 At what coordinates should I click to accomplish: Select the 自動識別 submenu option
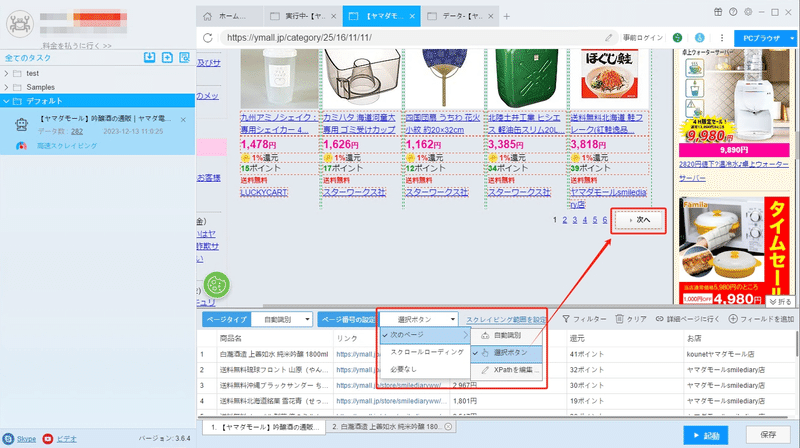tap(506, 335)
